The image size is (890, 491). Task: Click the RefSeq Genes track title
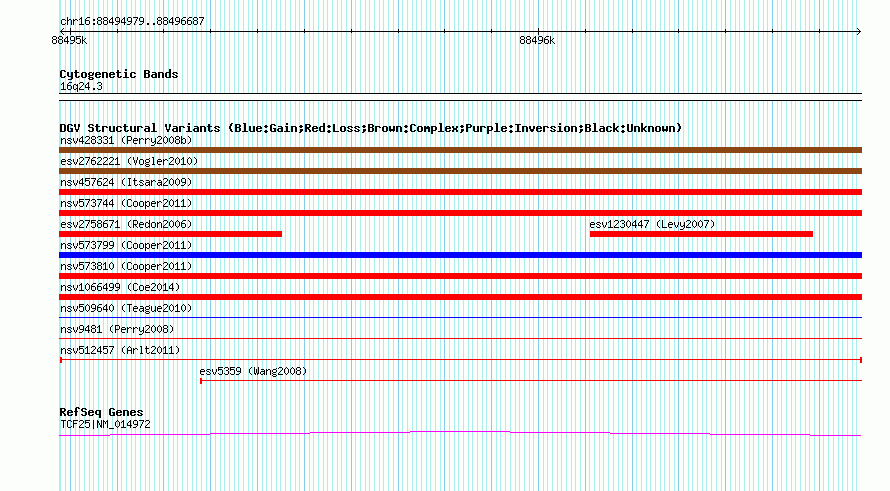pos(101,412)
